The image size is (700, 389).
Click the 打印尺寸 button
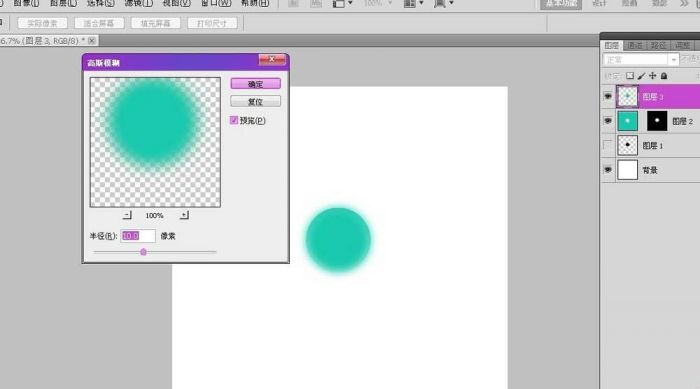click(212, 23)
